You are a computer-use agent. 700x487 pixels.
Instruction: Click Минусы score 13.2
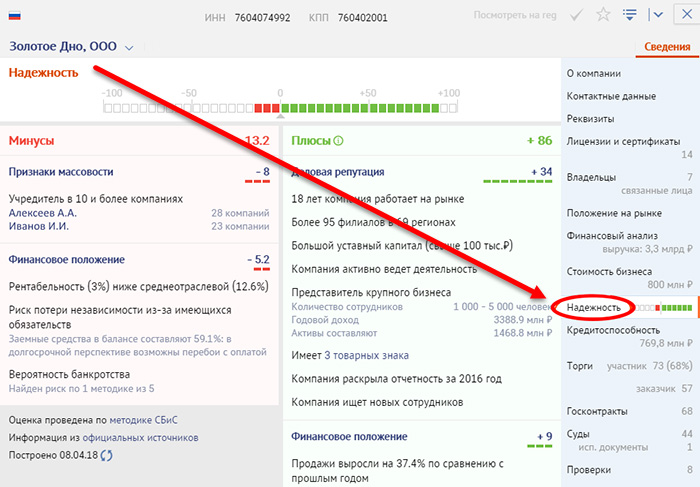point(257,141)
